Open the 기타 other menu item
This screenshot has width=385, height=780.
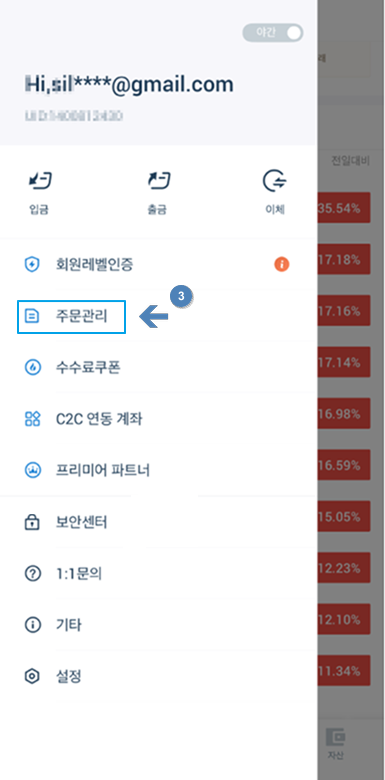click(158, 625)
